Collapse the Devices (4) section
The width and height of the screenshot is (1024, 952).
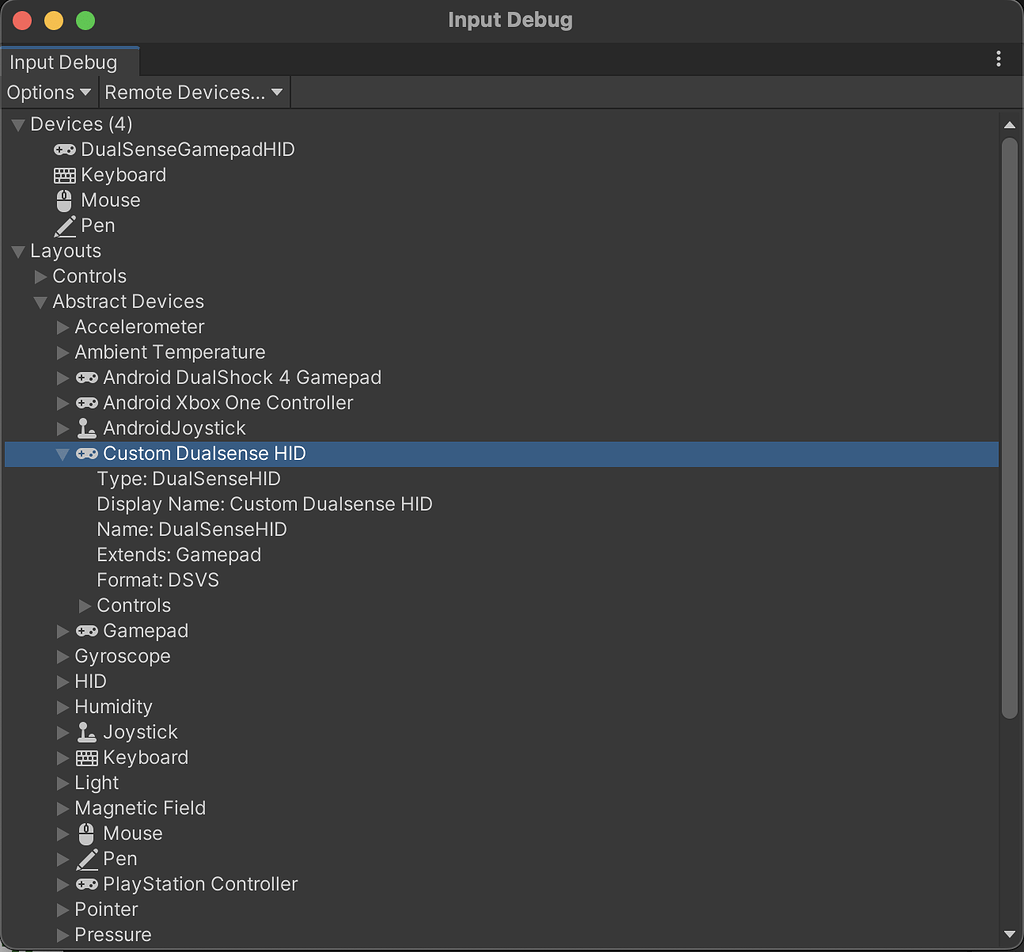17,124
